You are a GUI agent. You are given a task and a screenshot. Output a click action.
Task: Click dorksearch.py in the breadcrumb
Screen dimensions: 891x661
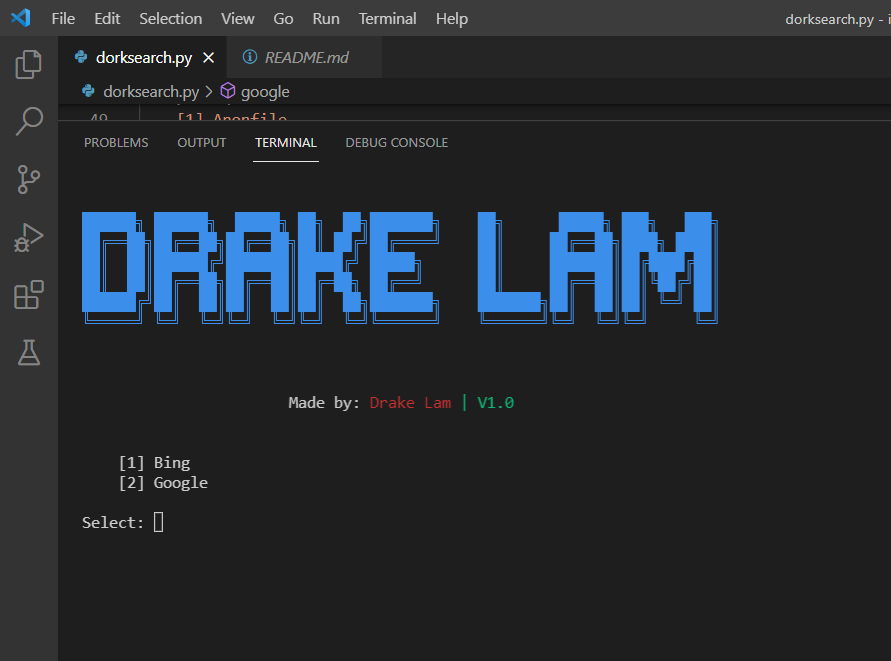[151, 92]
